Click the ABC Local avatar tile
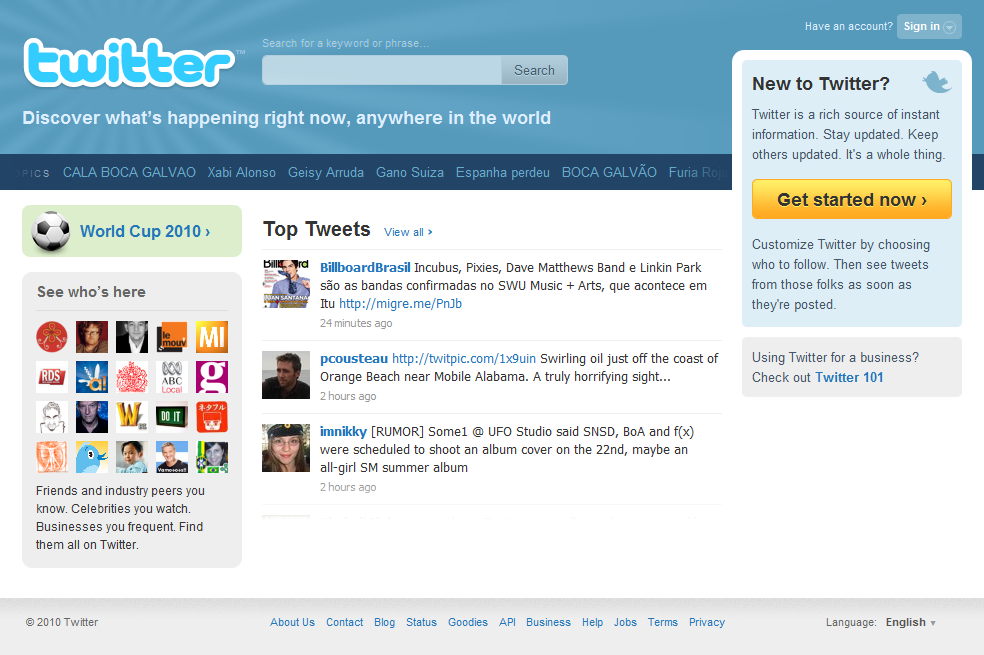This screenshot has width=984, height=655. [172, 376]
